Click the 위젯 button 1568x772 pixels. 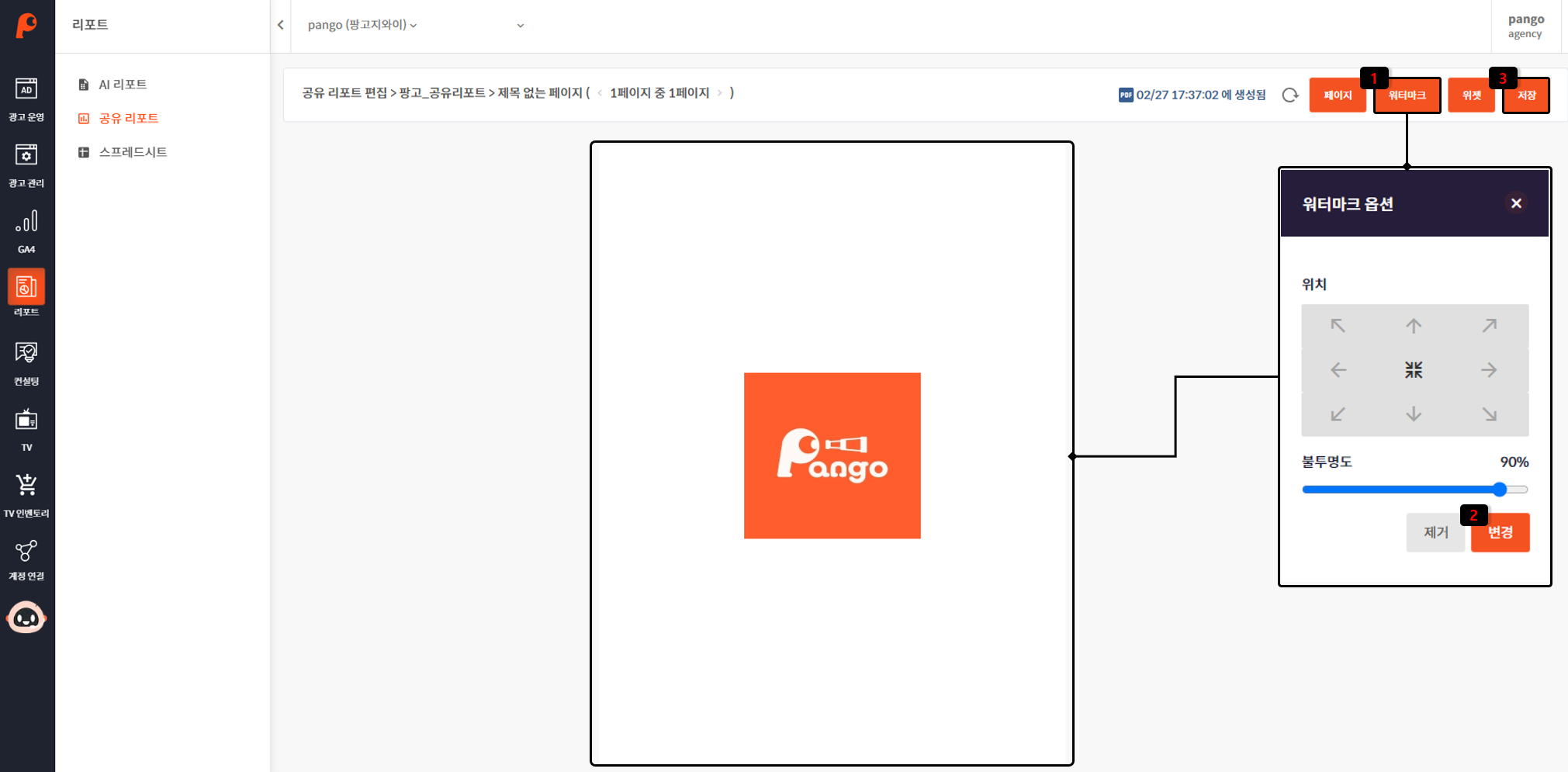pyautogui.click(x=1471, y=95)
